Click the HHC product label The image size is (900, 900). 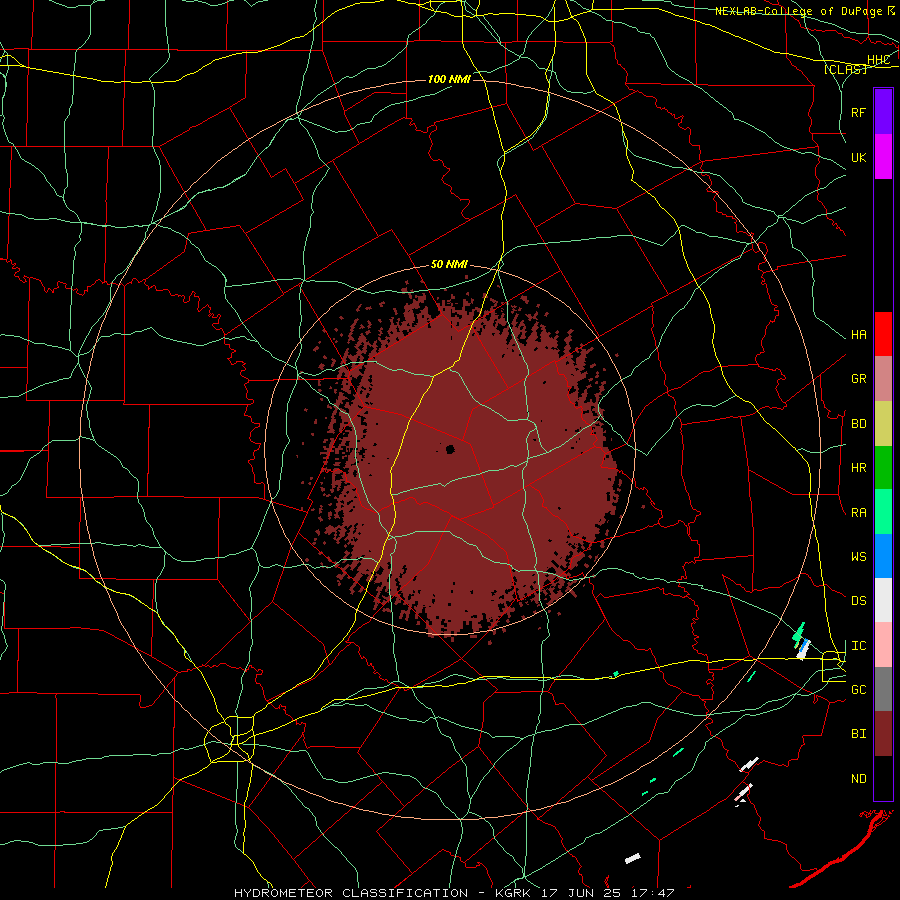[x=879, y=60]
